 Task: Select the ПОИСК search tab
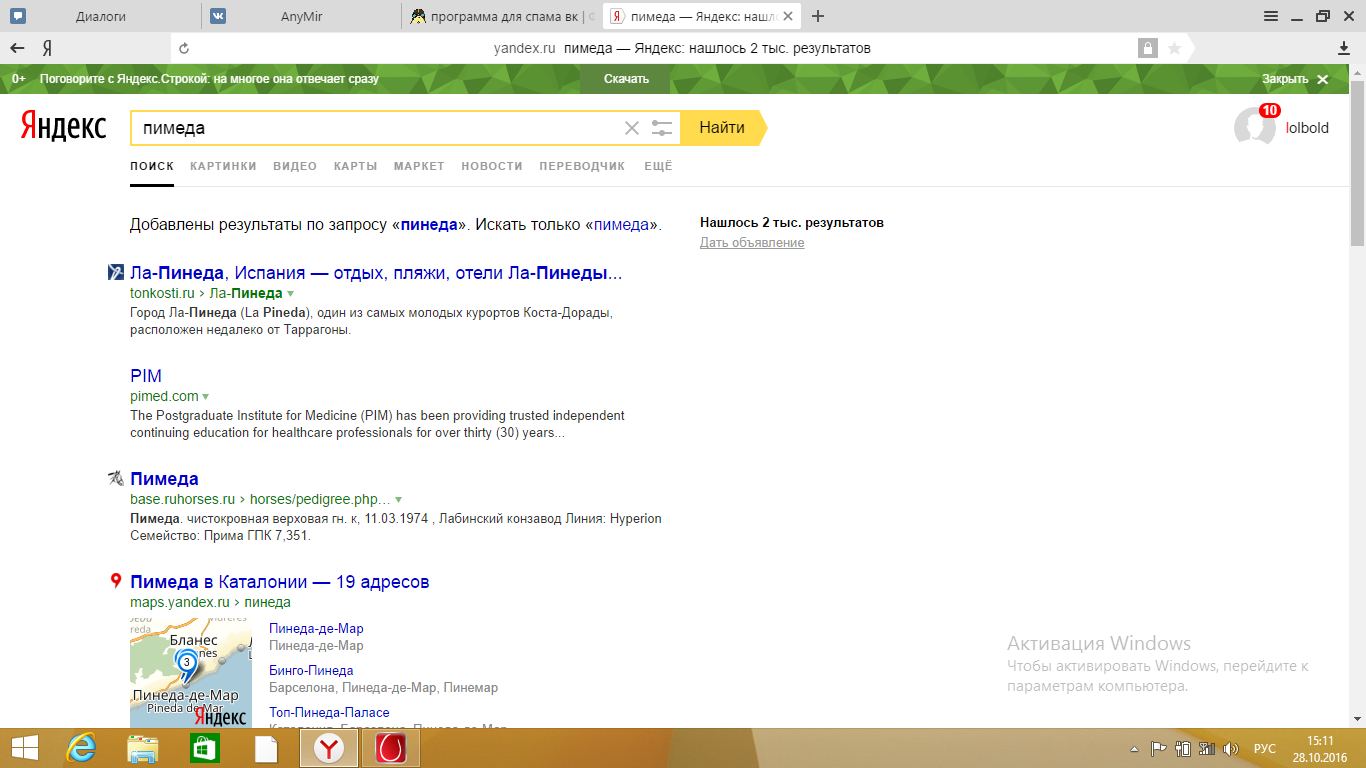coord(152,166)
